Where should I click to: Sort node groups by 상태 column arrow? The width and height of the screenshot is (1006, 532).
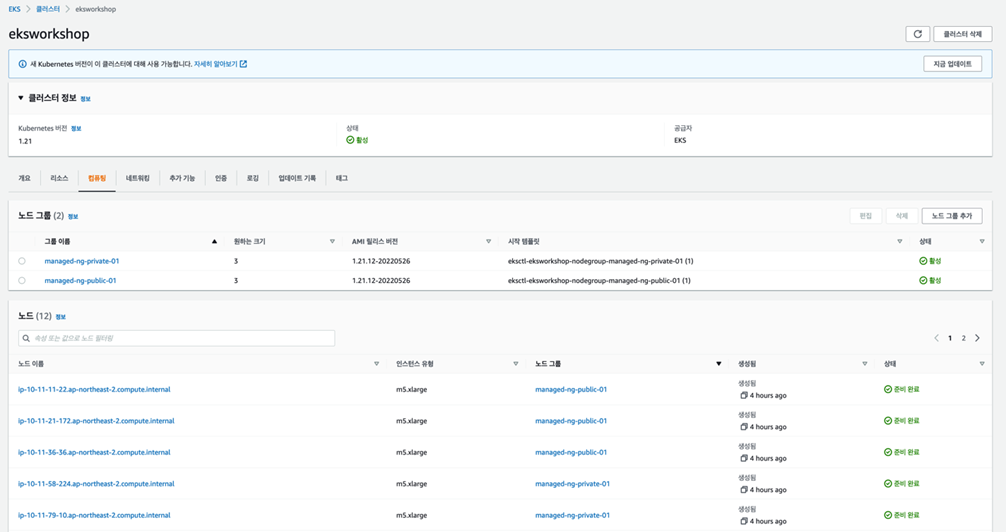coord(982,241)
